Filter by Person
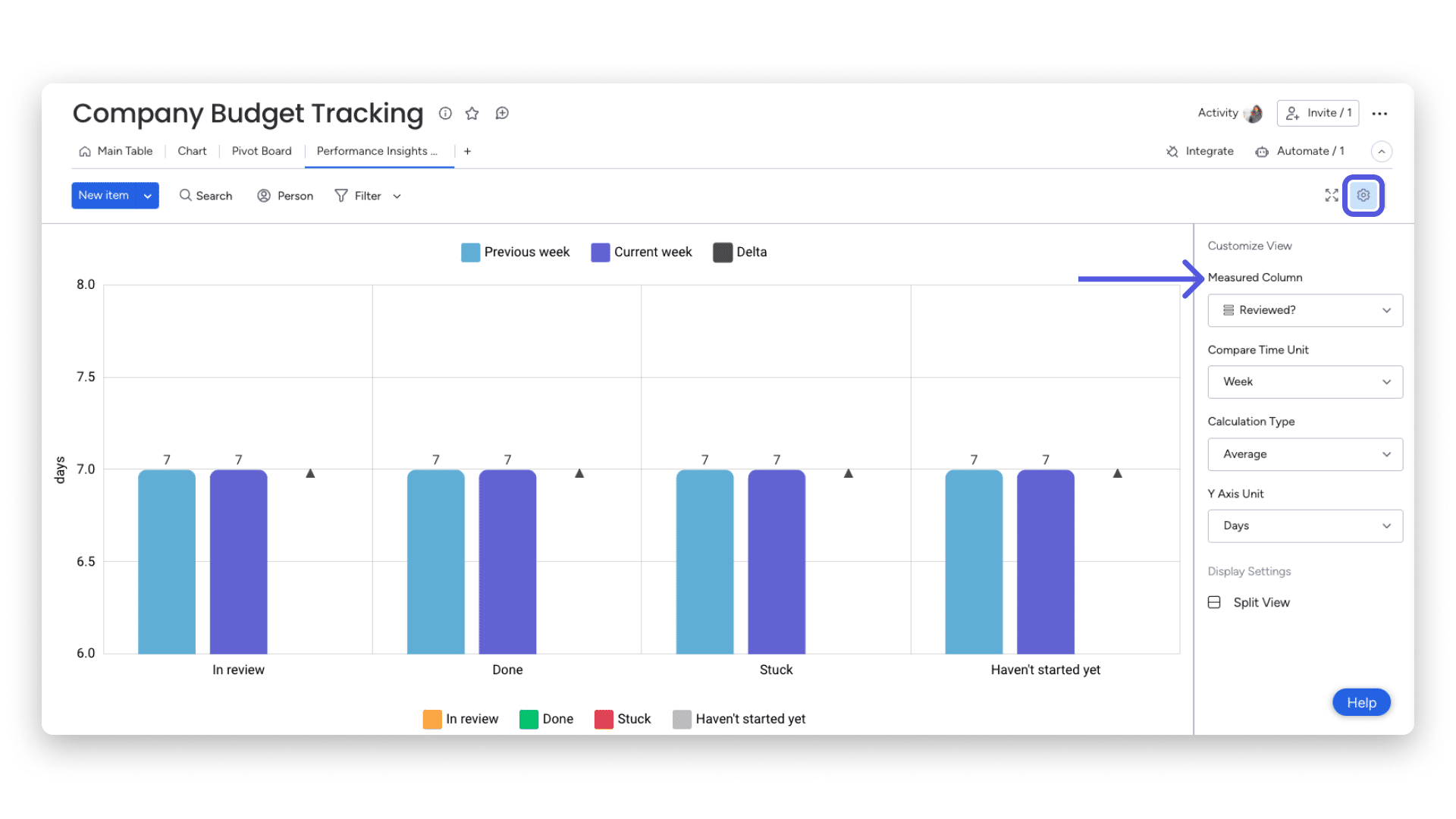The width and height of the screenshot is (1456, 819). (285, 196)
